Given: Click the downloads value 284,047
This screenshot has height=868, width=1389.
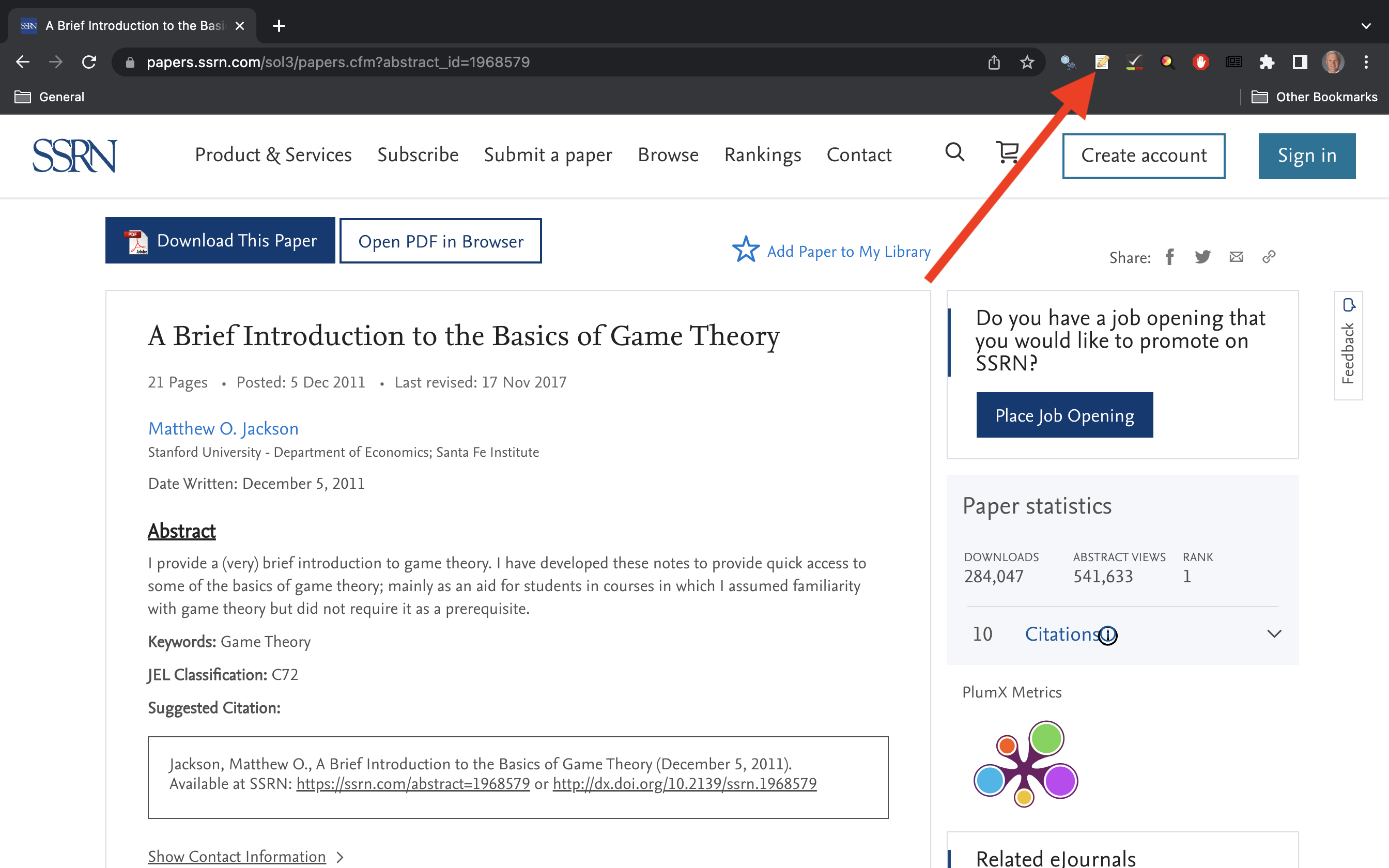Looking at the screenshot, I should click(x=994, y=577).
